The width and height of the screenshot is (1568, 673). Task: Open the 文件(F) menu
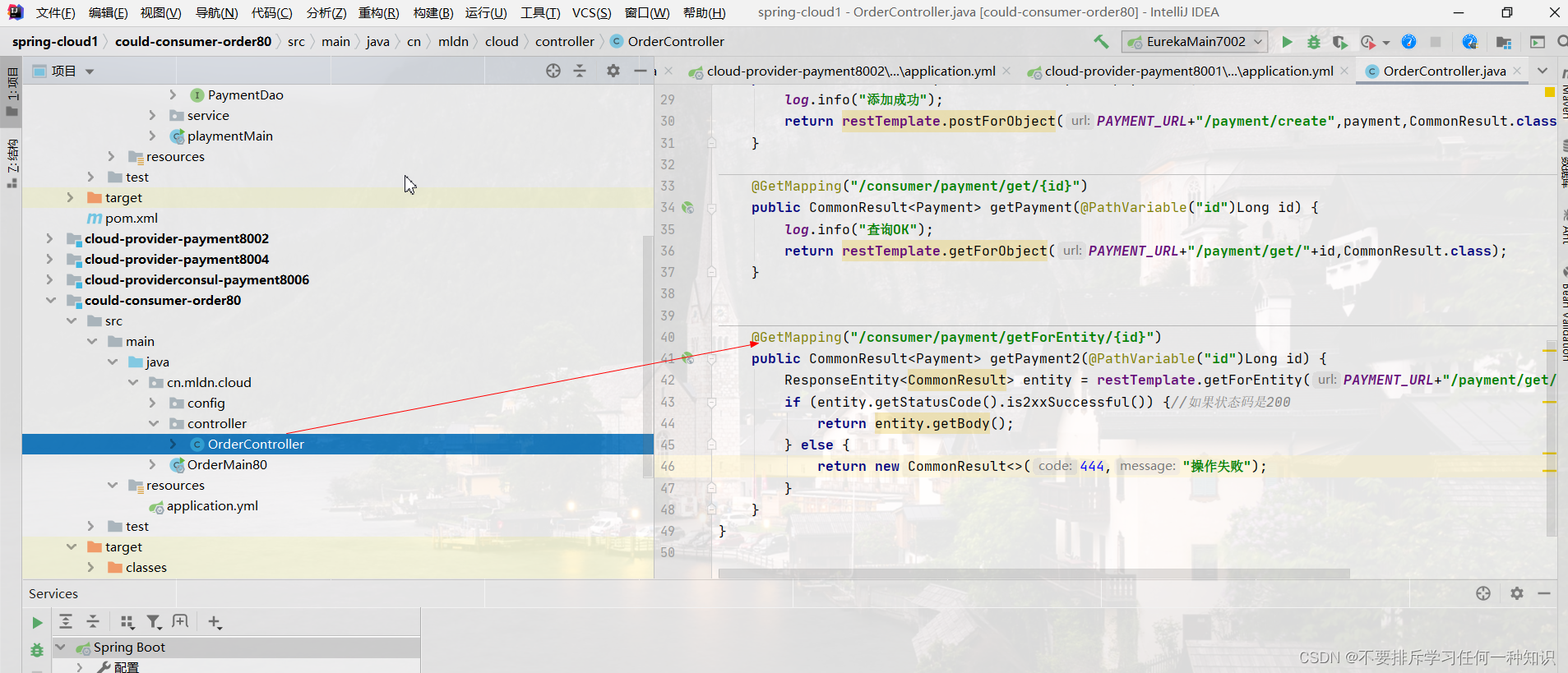coord(55,12)
